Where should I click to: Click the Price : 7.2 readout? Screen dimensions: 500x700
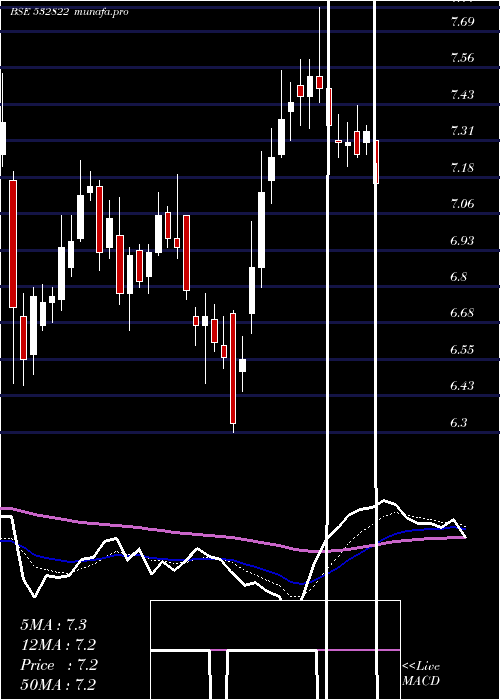tap(58, 665)
